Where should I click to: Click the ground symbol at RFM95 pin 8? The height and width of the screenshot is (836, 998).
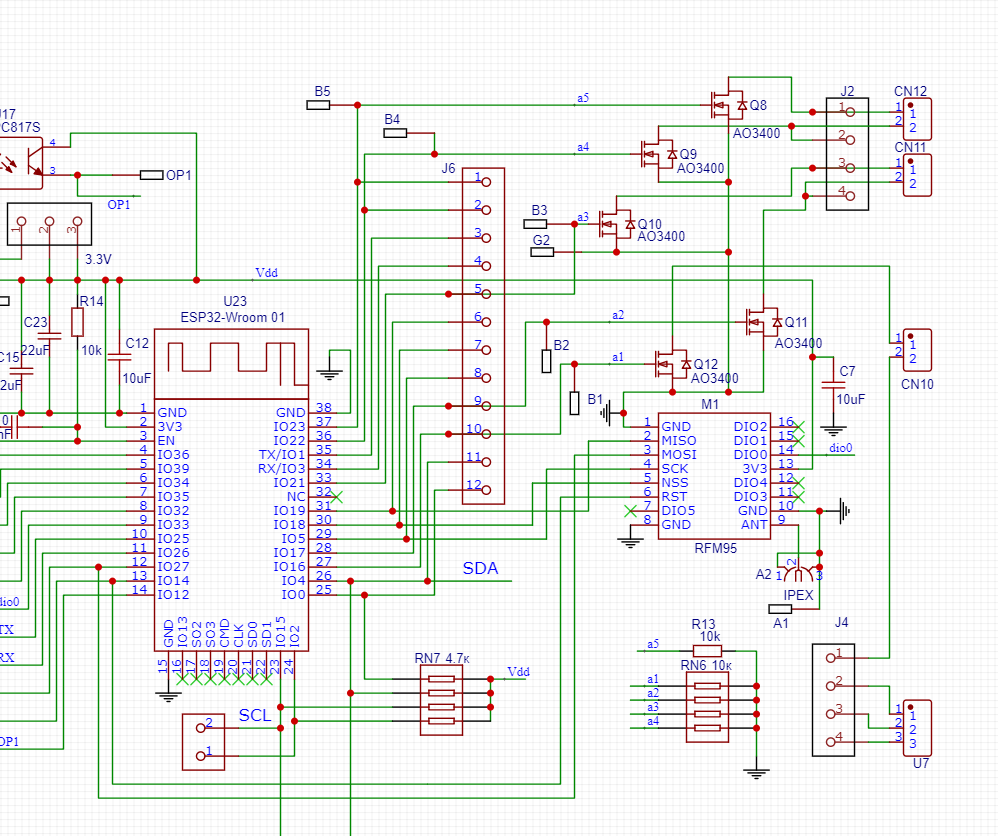(630, 543)
